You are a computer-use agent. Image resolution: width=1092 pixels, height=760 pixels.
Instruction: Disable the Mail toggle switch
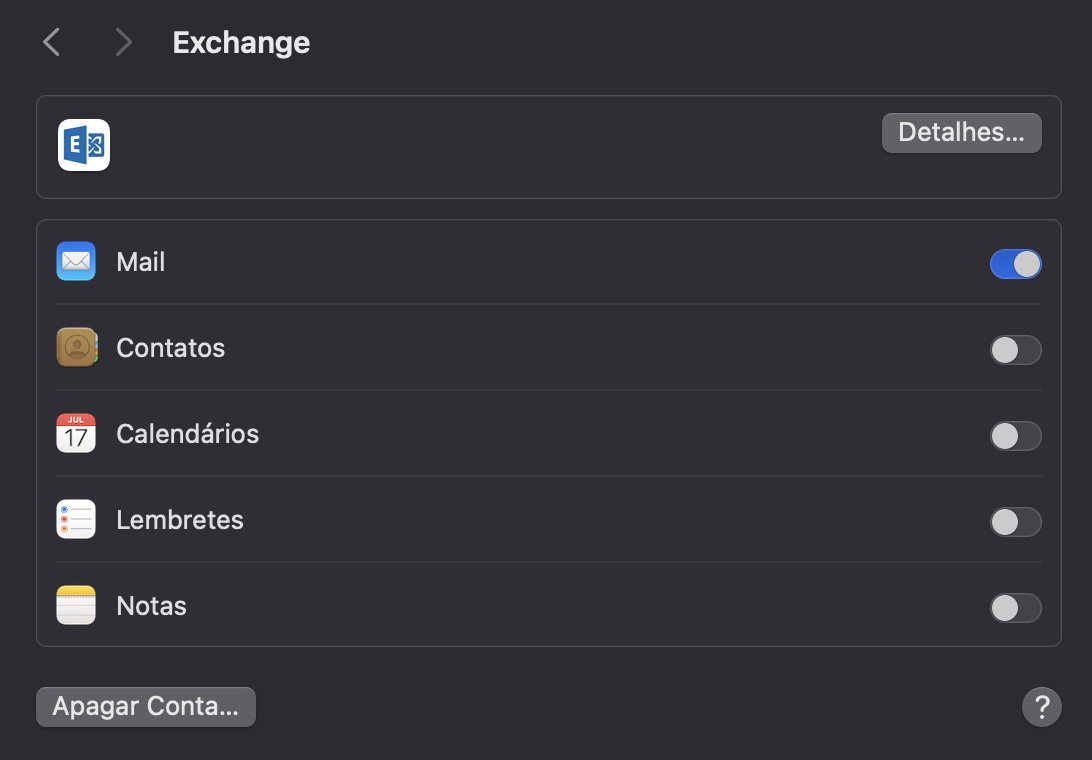(1015, 264)
